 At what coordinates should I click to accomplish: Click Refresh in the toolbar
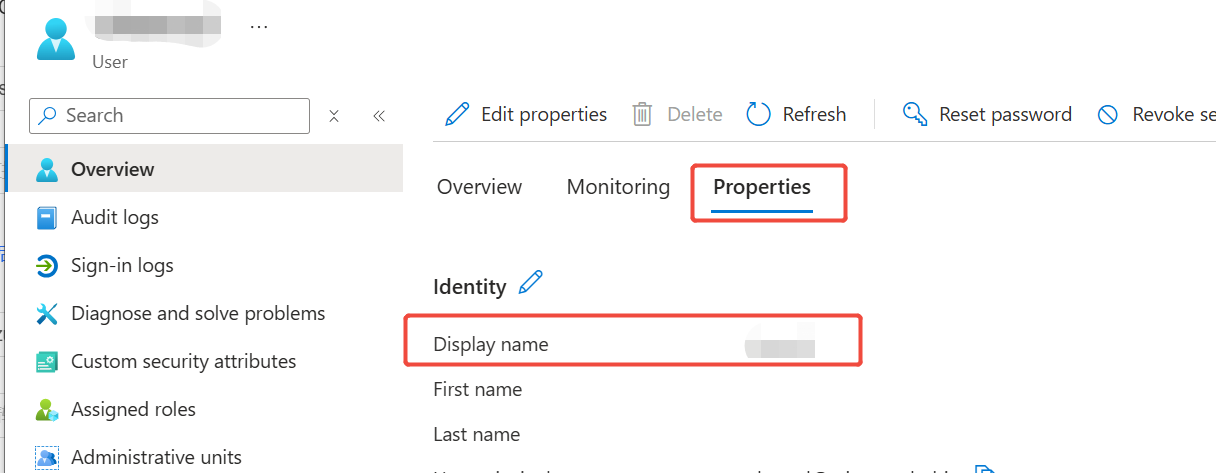797,114
